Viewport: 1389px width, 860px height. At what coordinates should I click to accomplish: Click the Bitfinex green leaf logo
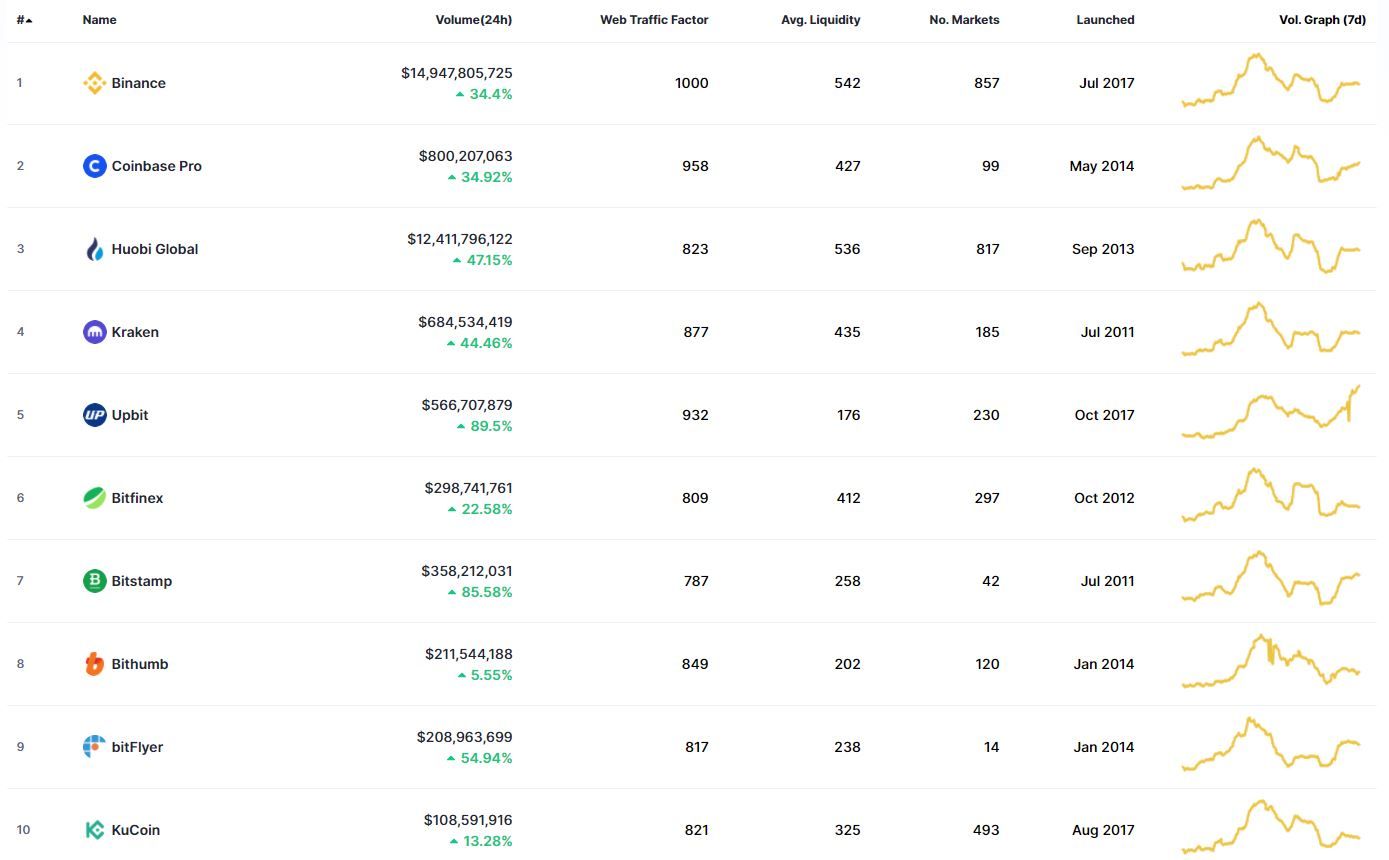coord(94,498)
